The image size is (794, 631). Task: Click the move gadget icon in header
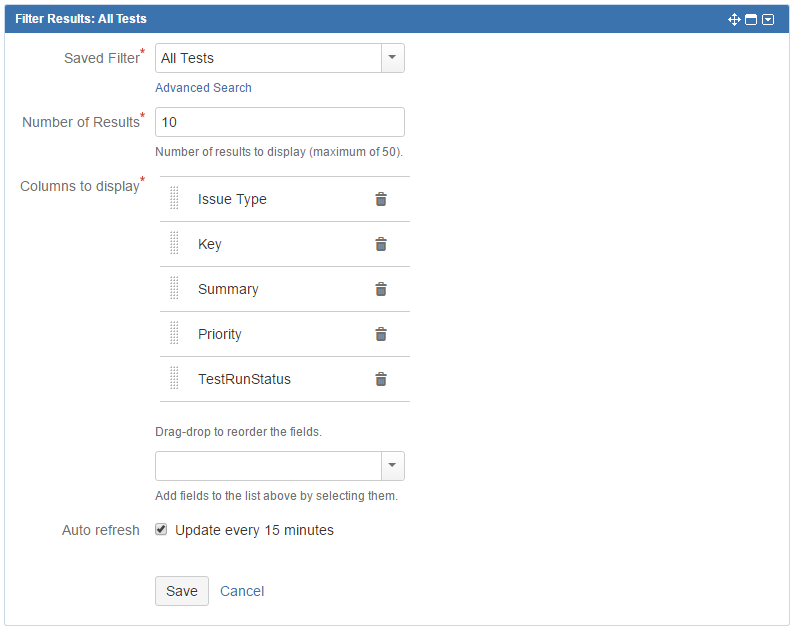coord(734,19)
